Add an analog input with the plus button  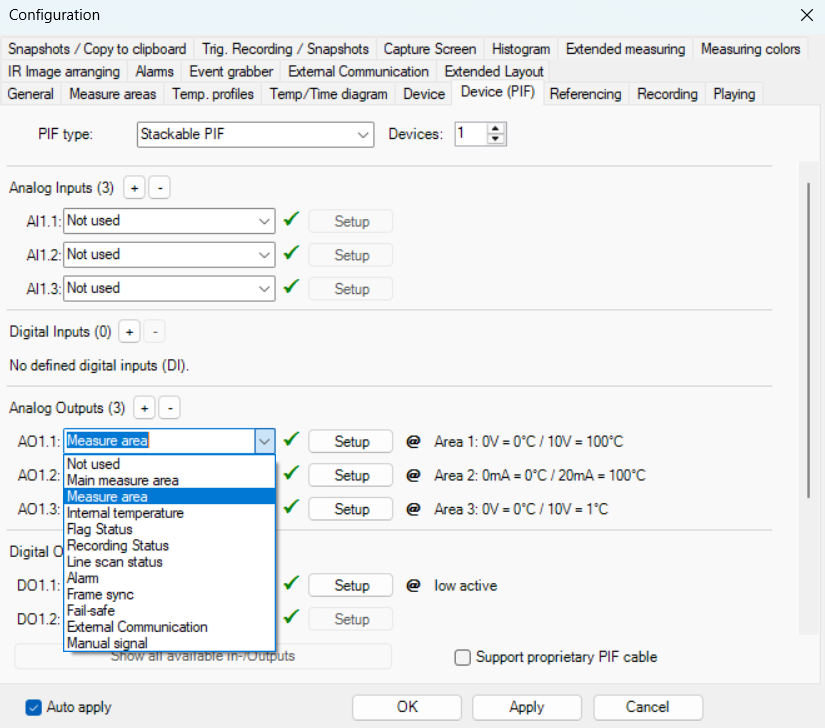coord(134,188)
